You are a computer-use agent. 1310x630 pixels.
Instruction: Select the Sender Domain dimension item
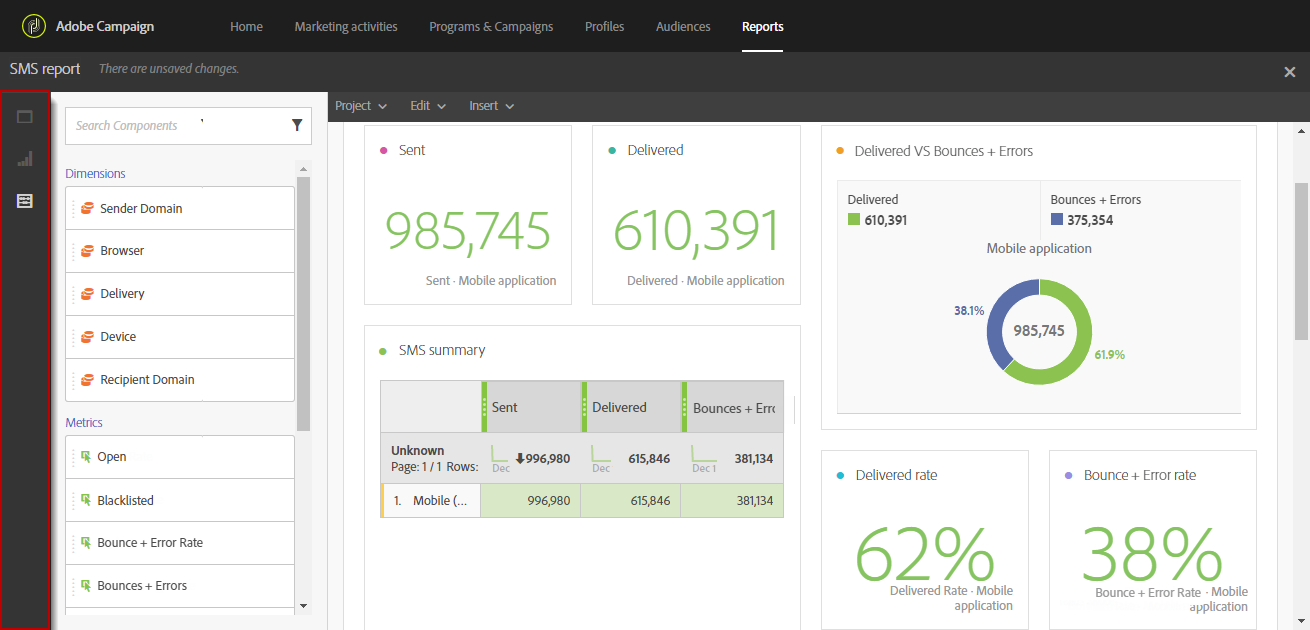(x=180, y=208)
